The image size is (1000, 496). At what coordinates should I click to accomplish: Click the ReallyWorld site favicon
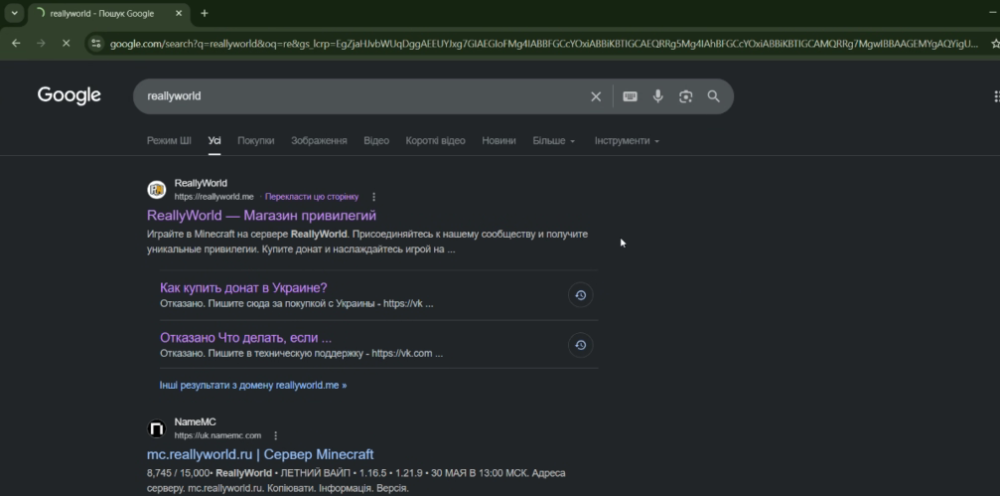(156, 190)
